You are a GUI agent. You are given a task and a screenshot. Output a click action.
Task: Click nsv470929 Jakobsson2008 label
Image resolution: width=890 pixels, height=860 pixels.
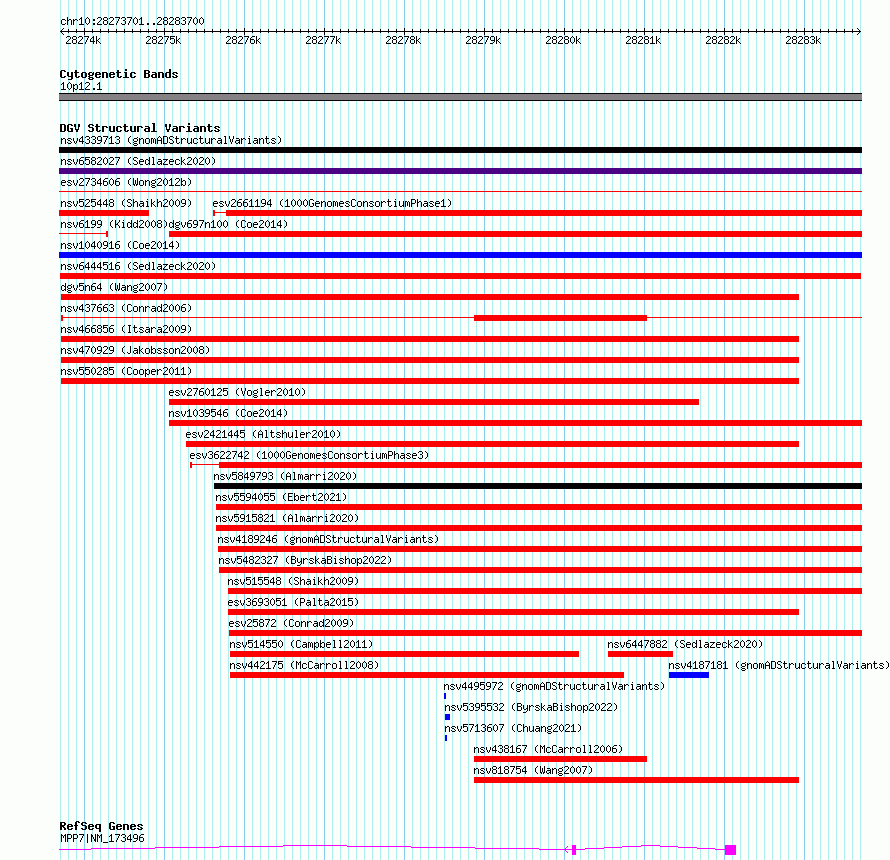pyautogui.click(x=135, y=350)
